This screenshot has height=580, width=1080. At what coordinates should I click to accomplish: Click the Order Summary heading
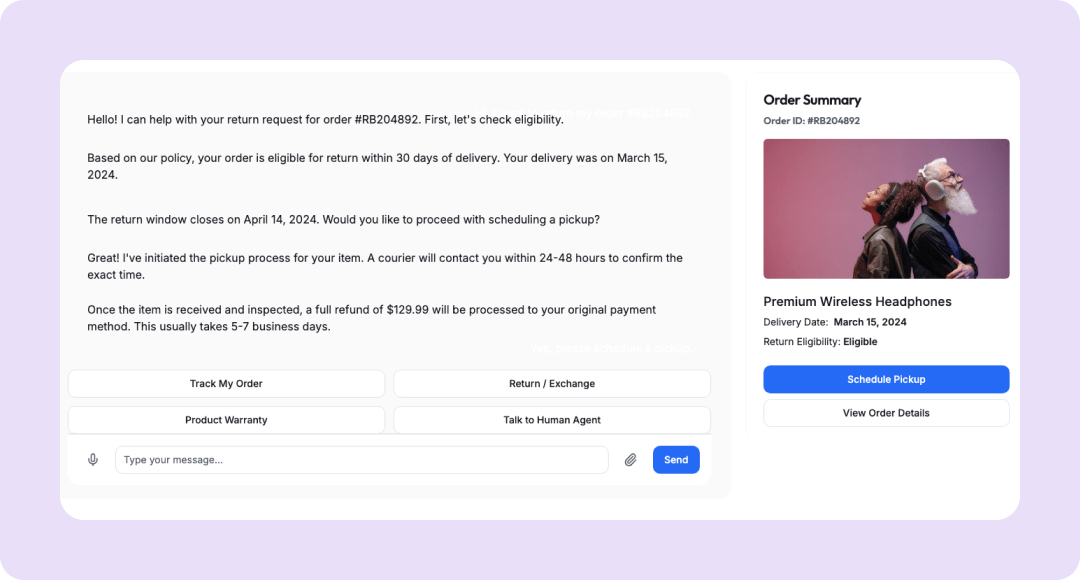pyautogui.click(x=812, y=100)
